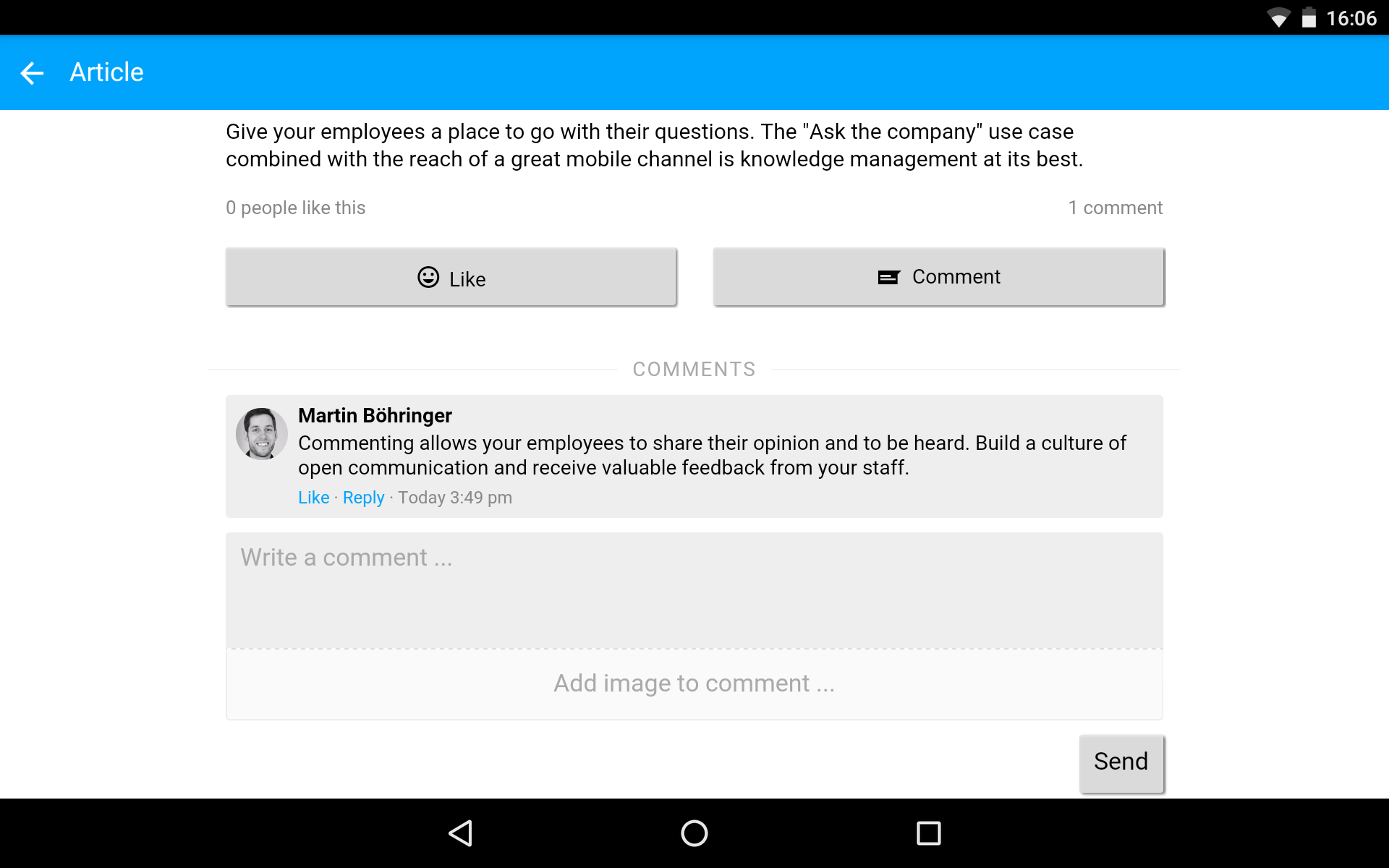The width and height of the screenshot is (1389, 868).
Task: Tap the Android recent apps square
Action: (929, 833)
